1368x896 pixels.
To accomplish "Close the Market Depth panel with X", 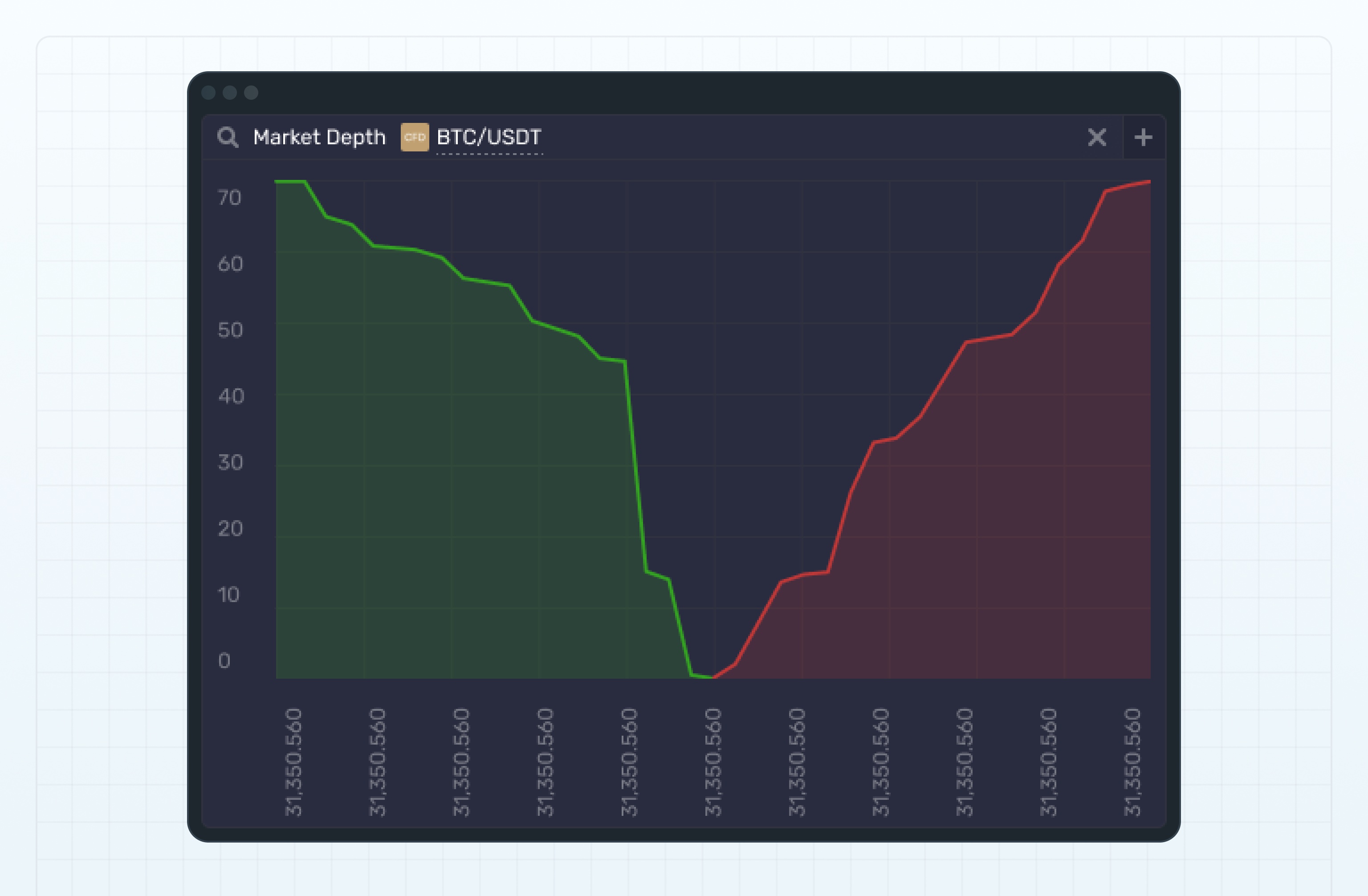I will [x=1097, y=137].
